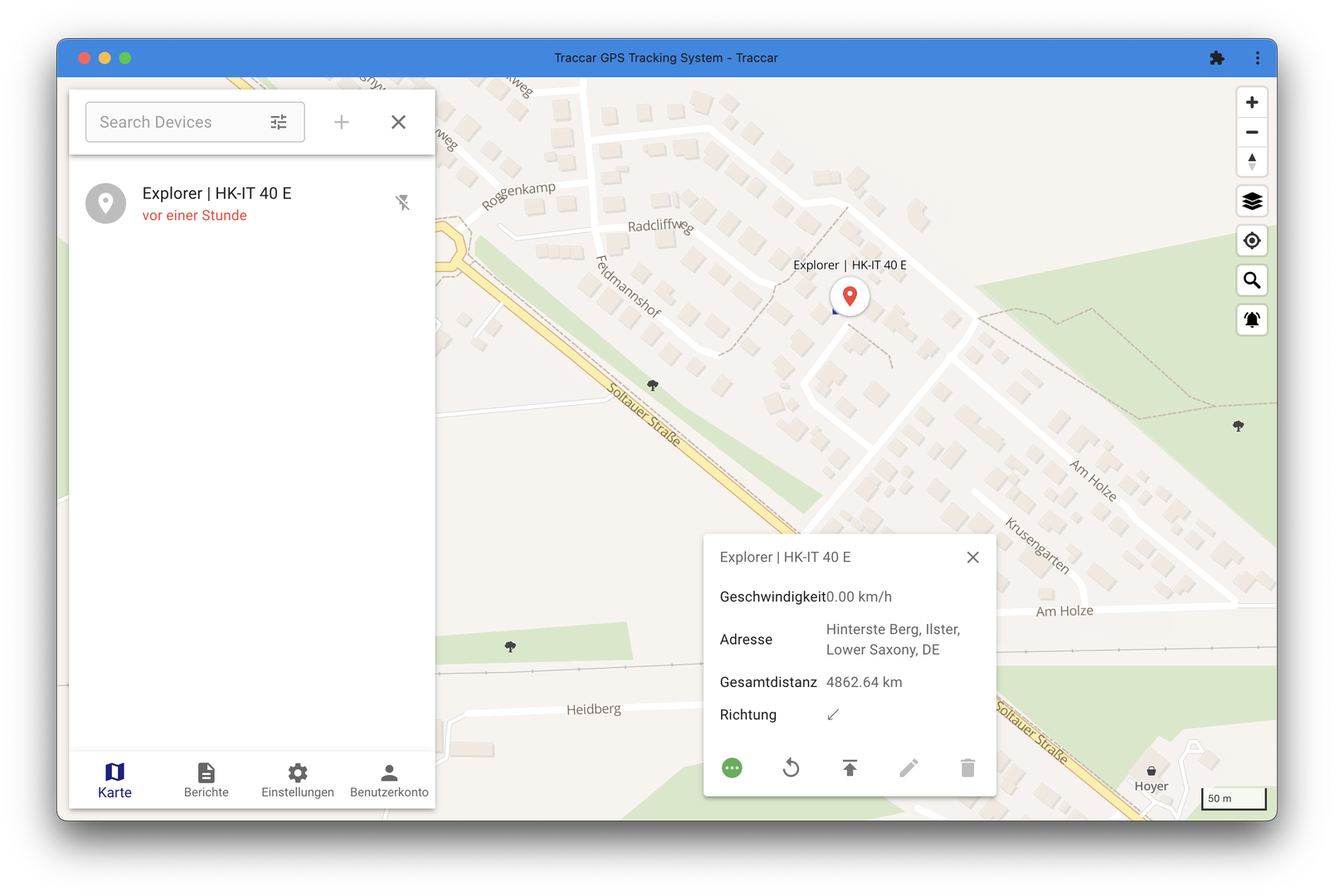Click the green ellipsis actions button in popup
Image resolution: width=1334 pixels, height=896 pixels.
coord(732,767)
